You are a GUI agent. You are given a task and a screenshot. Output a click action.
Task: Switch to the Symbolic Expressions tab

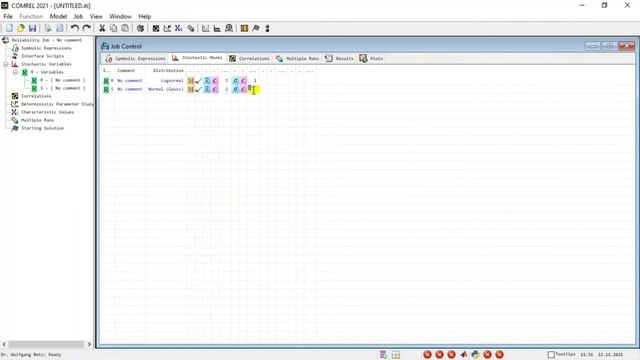click(x=135, y=58)
